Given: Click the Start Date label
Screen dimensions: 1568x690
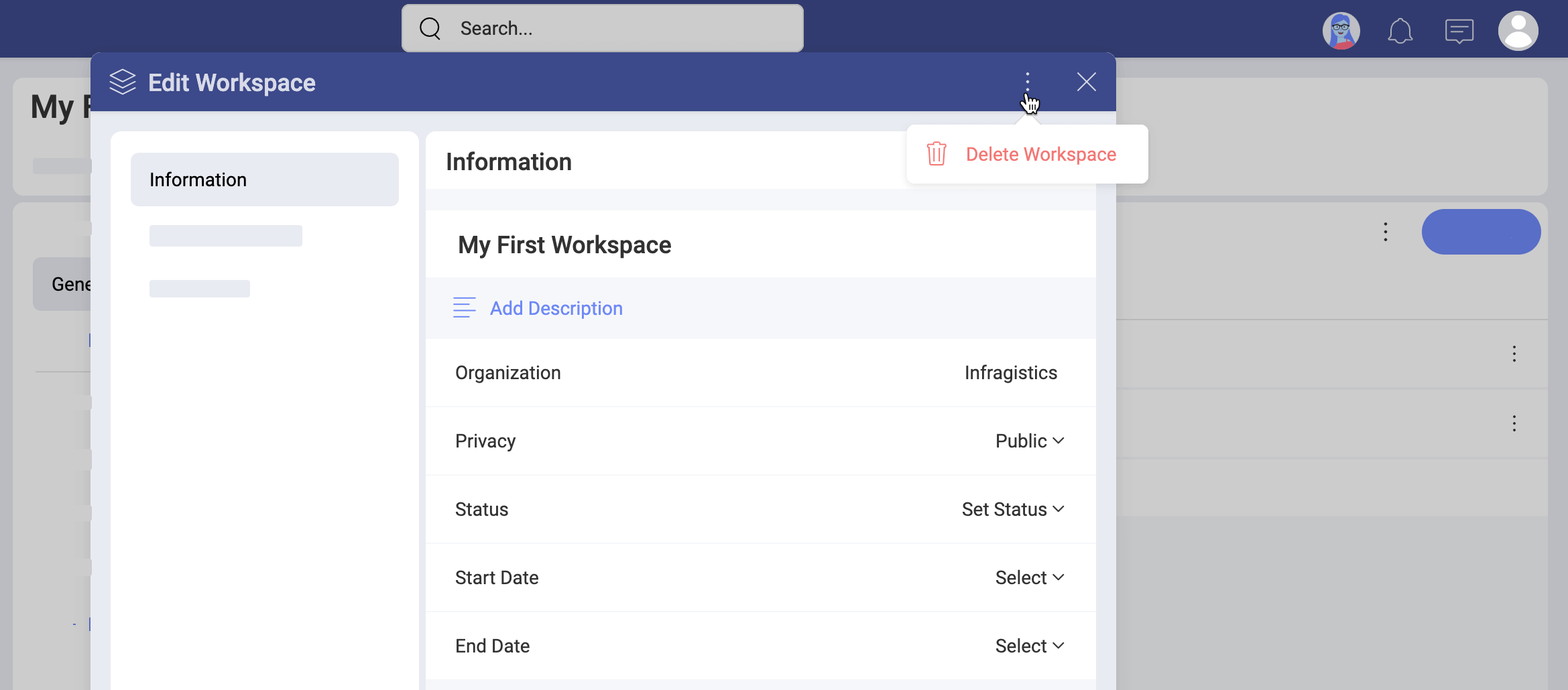Looking at the screenshot, I should tap(496, 577).
